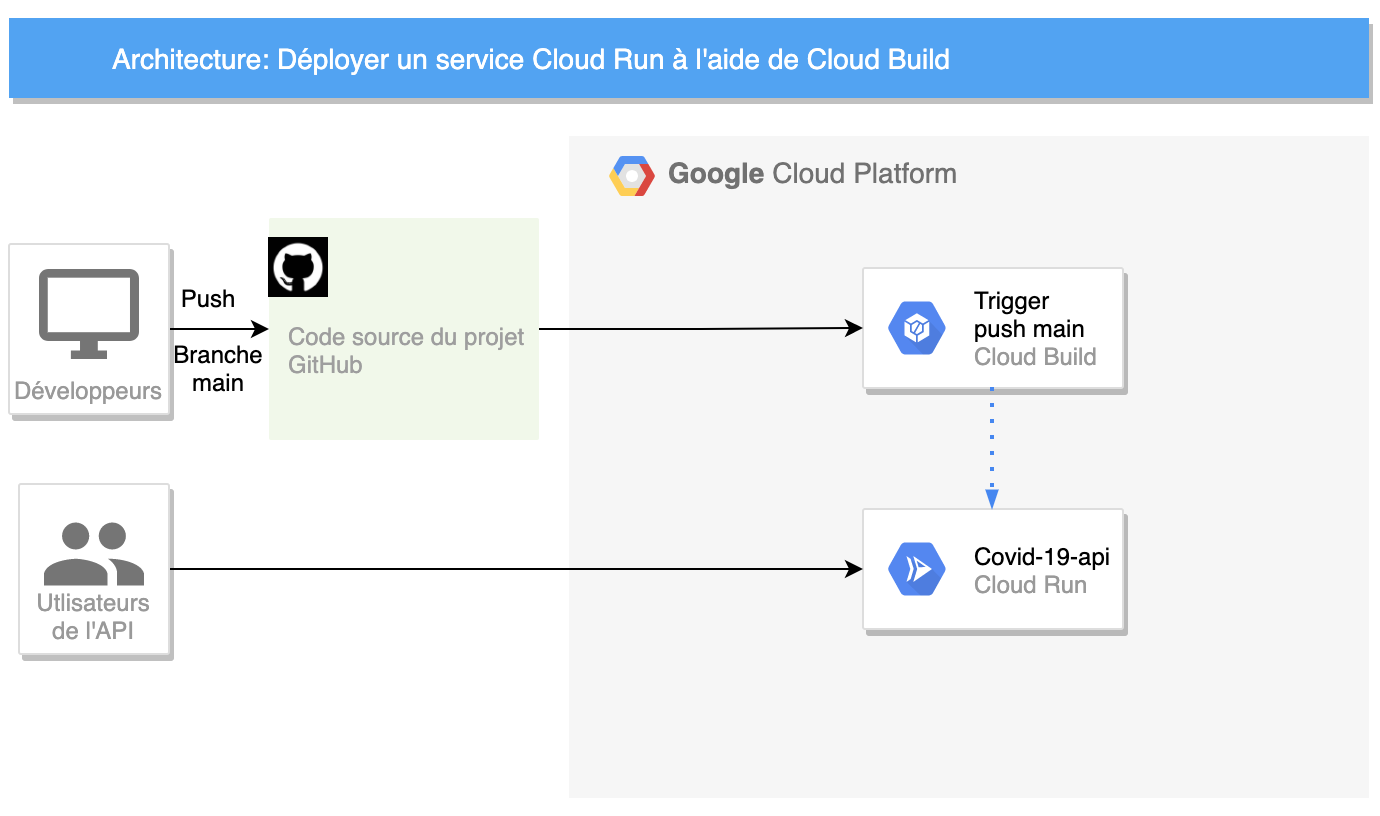Select the Cloud Build hexagon icon
Screen dimensions: 1380x816
click(x=917, y=329)
